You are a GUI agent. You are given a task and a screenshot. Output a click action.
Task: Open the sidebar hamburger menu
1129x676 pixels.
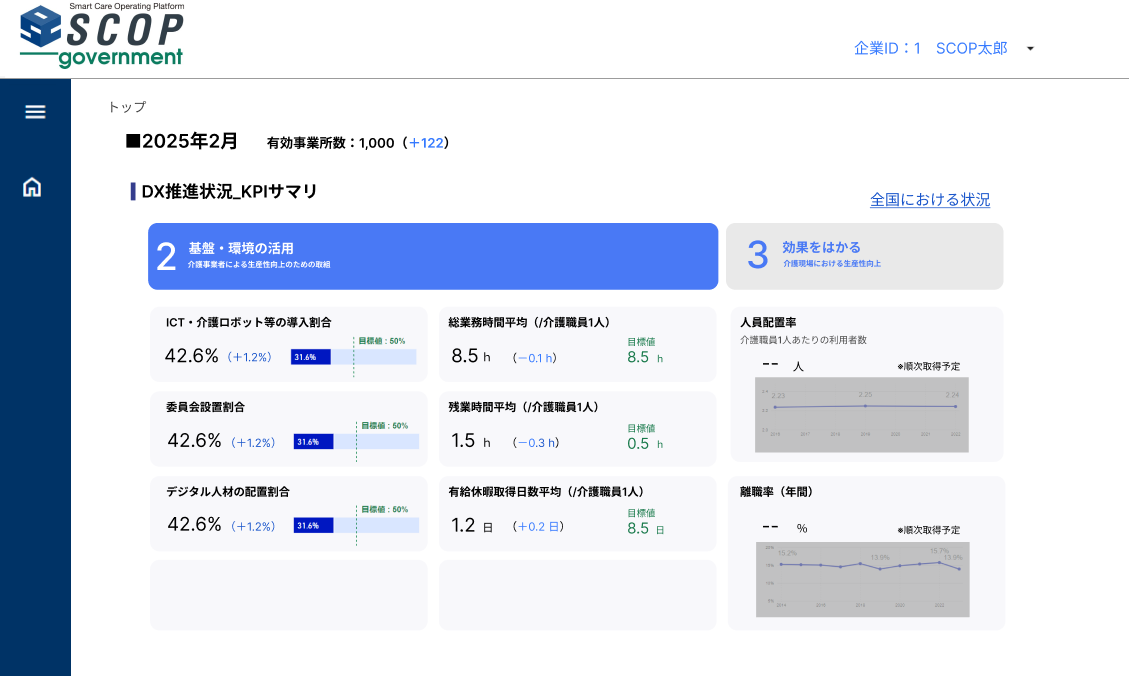(x=35, y=112)
